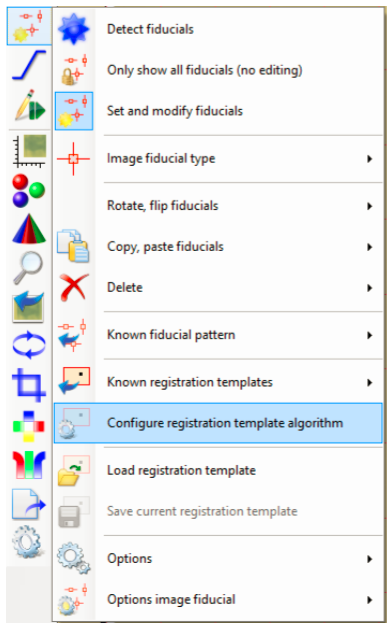Expand arrow beside Delete
Image resolution: width=391 pixels, height=640 pixels.
[x=369, y=288]
